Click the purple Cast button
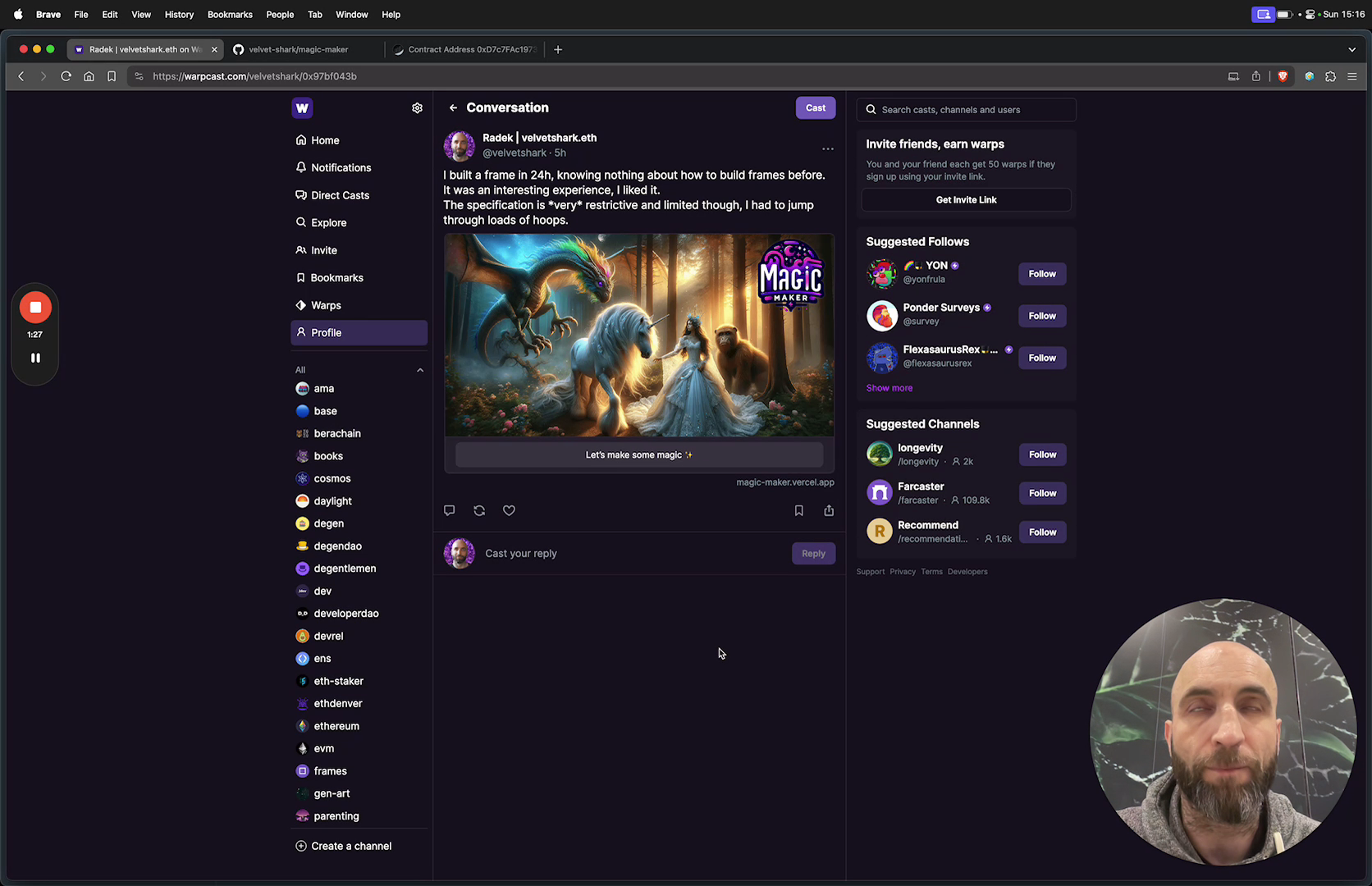1372x886 pixels. [x=816, y=107]
